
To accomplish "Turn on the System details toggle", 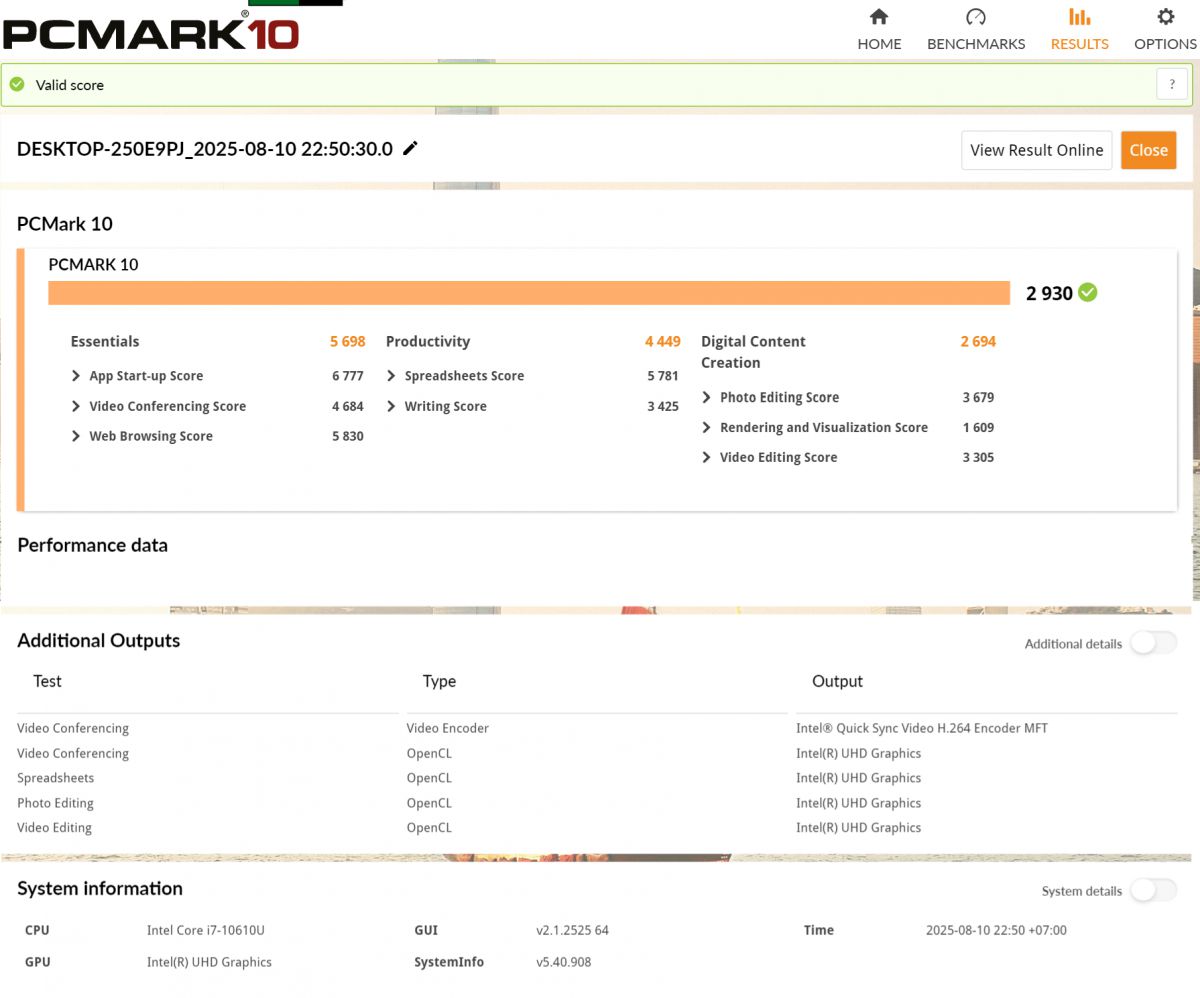I will tap(1153, 890).
